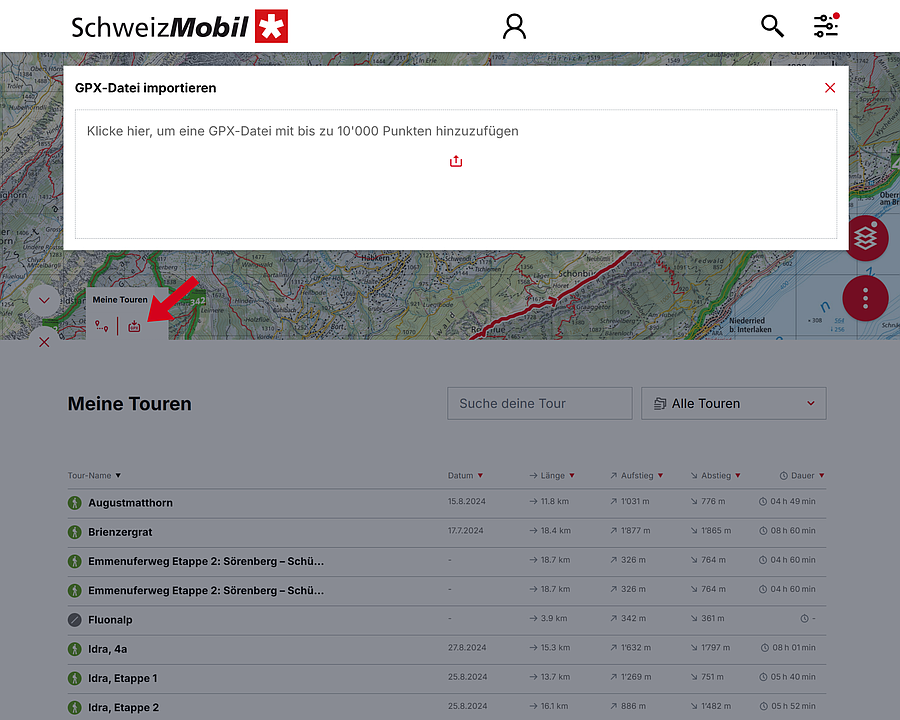Select the waypoint planning tool under Meine Touren
This screenshot has height=720, width=900.
pyautogui.click(x=101, y=325)
